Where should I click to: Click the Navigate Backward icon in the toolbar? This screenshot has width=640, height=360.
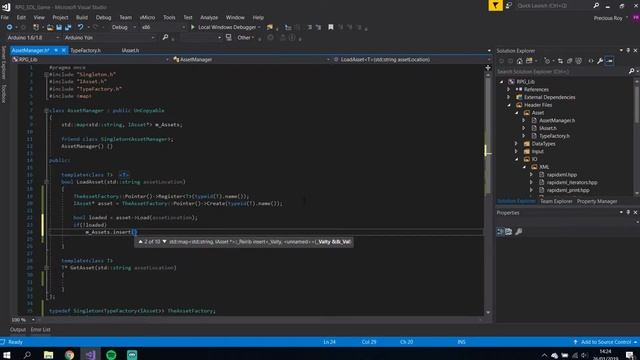[9, 27]
